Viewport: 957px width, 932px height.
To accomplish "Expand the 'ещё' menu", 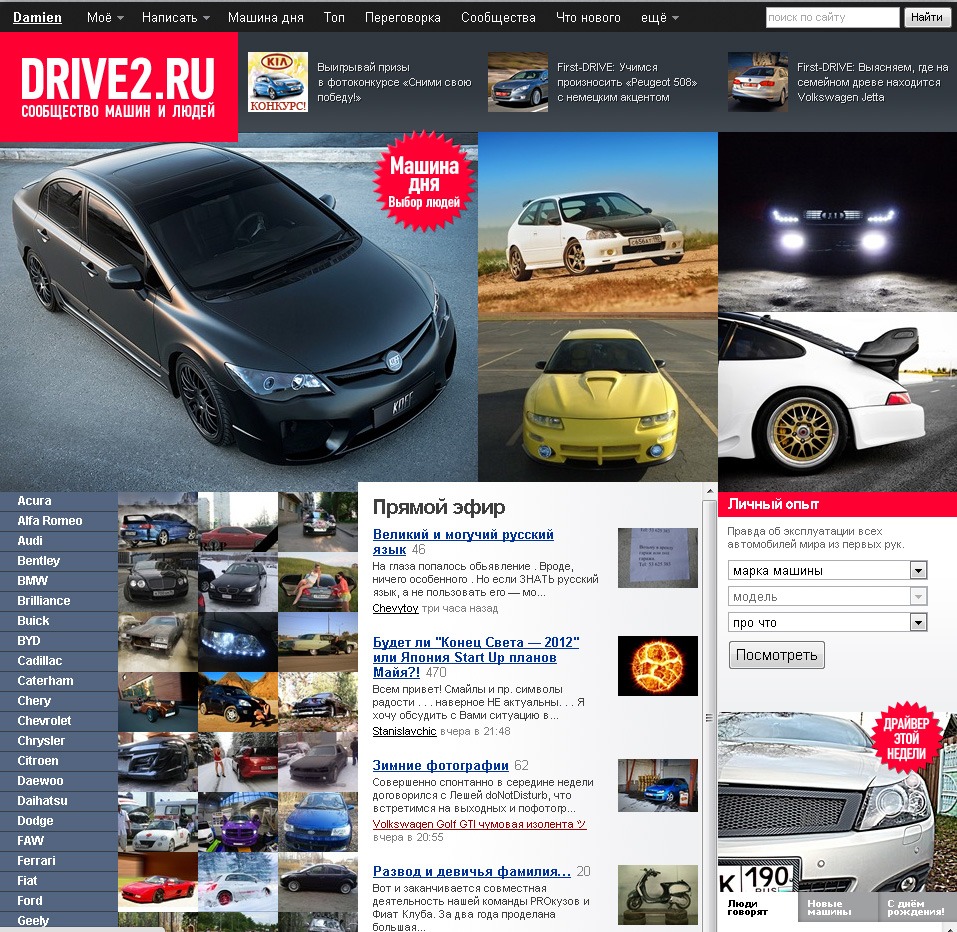I will pos(660,18).
